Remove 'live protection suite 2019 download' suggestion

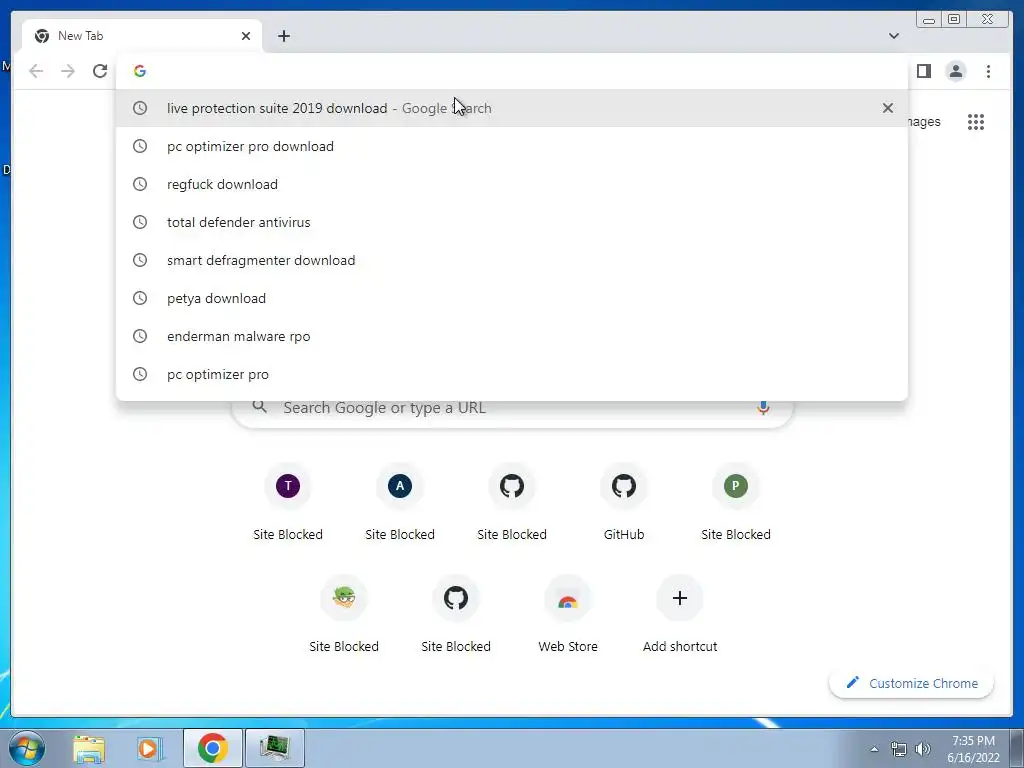click(888, 108)
